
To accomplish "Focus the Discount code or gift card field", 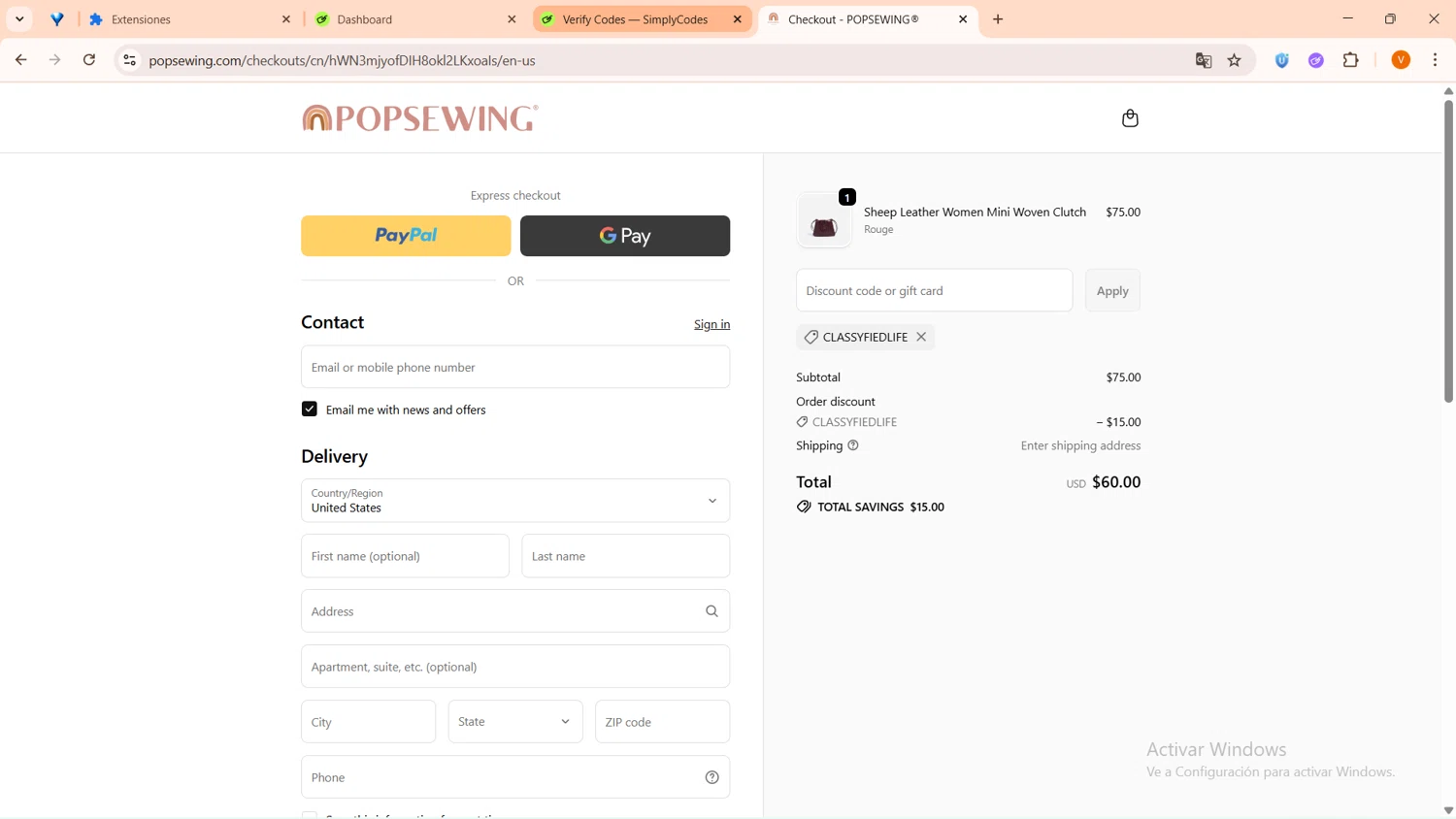I will tap(934, 290).
